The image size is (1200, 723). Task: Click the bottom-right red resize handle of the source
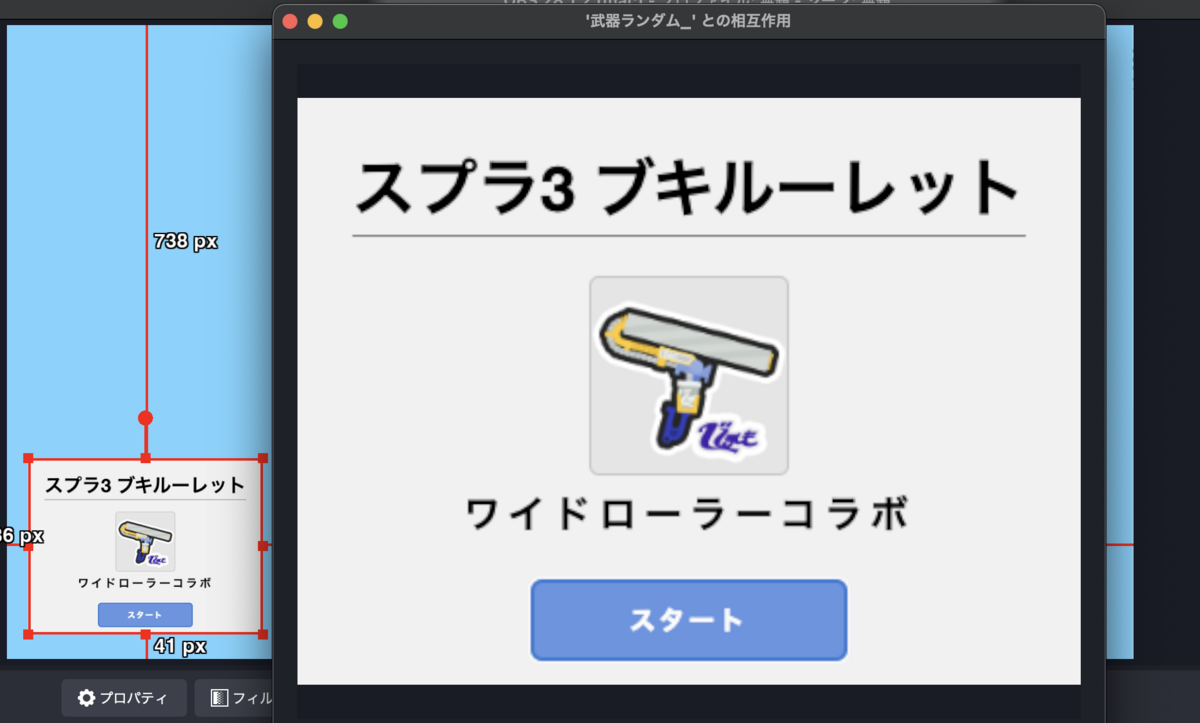pyautogui.click(x=263, y=634)
